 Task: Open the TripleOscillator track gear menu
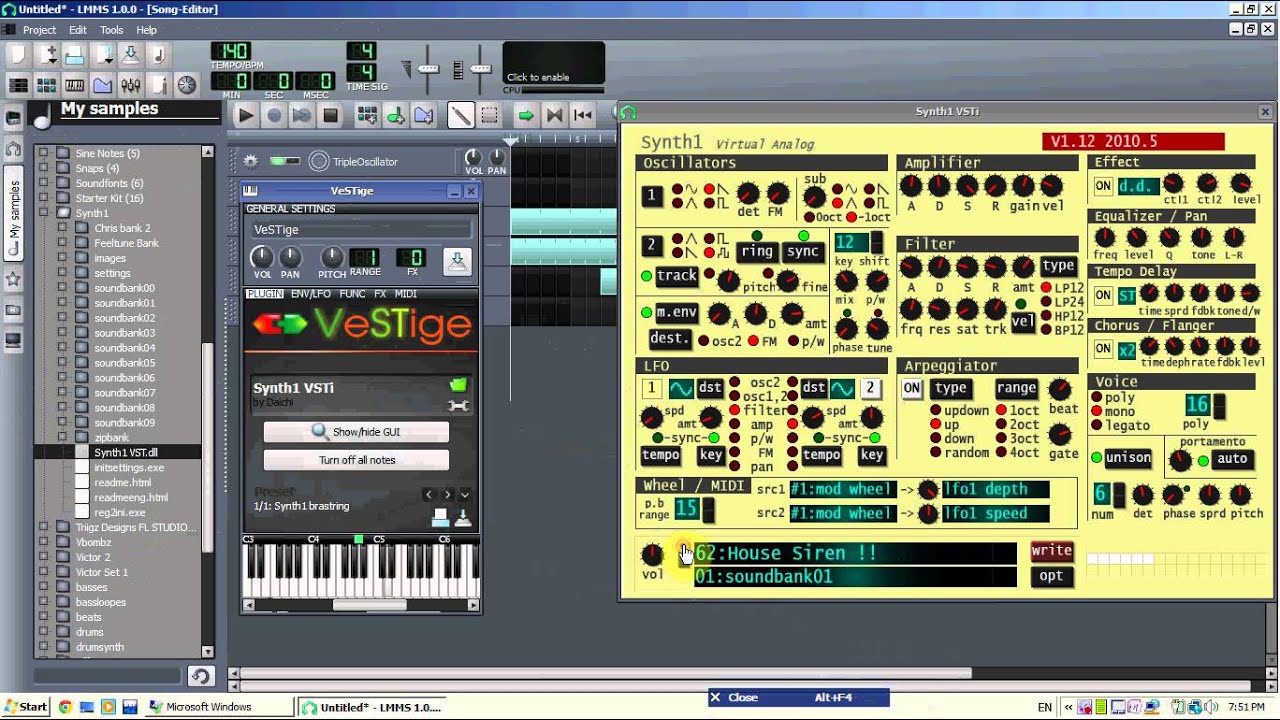pyautogui.click(x=250, y=161)
